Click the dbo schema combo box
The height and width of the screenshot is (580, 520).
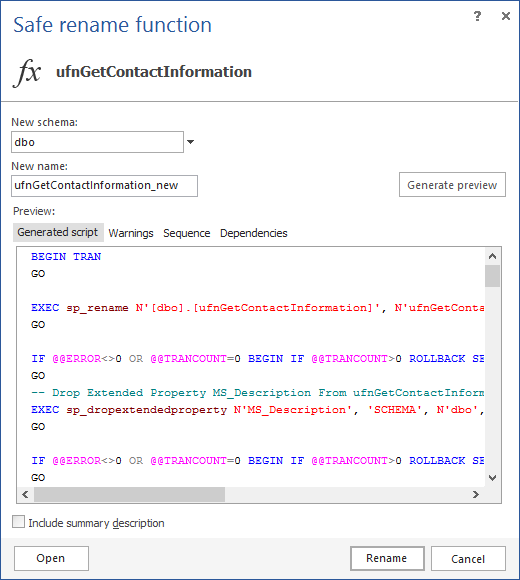[x=97, y=142]
